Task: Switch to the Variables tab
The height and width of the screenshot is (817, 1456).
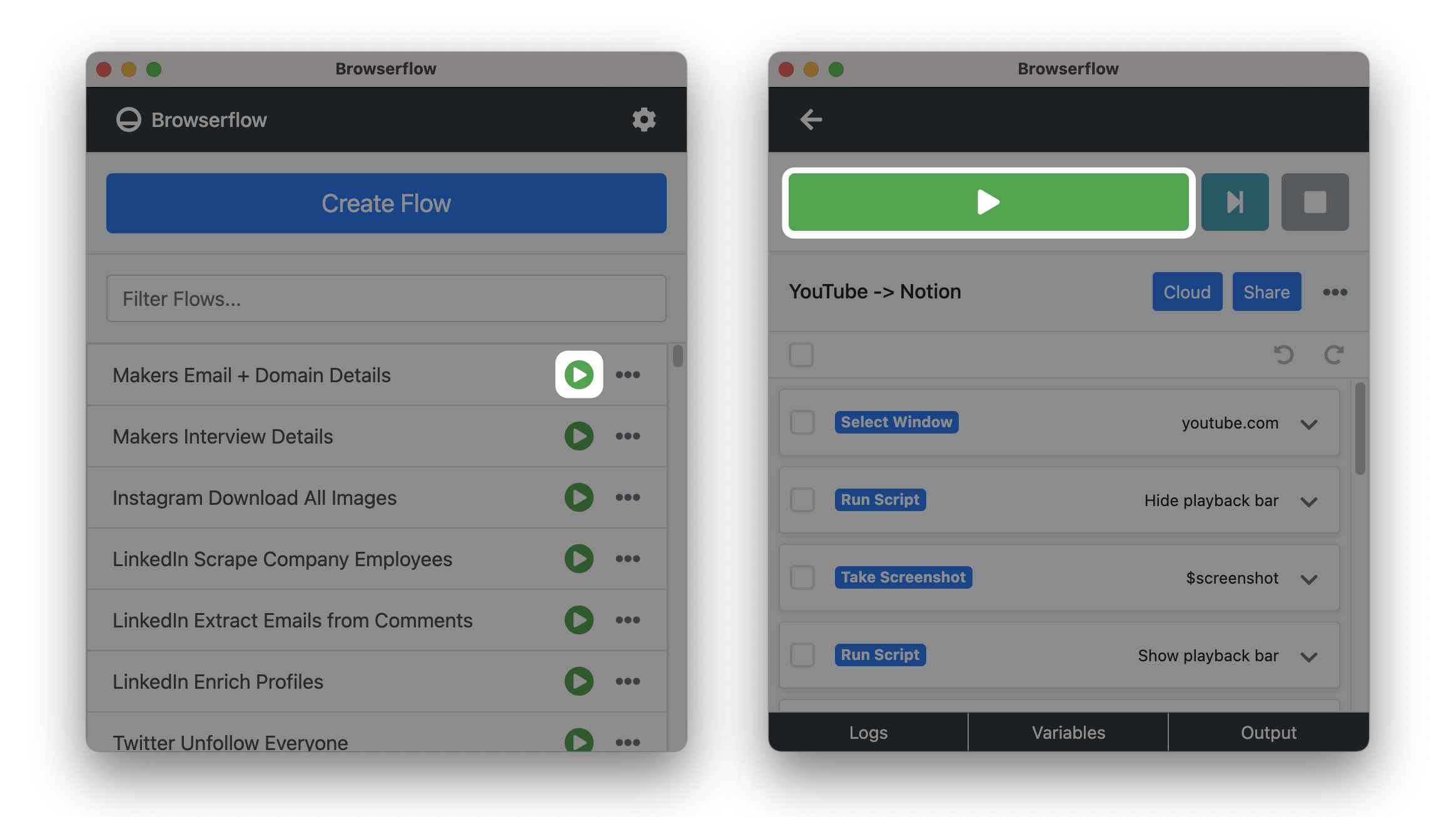Action: click(x=1068, y=732)
